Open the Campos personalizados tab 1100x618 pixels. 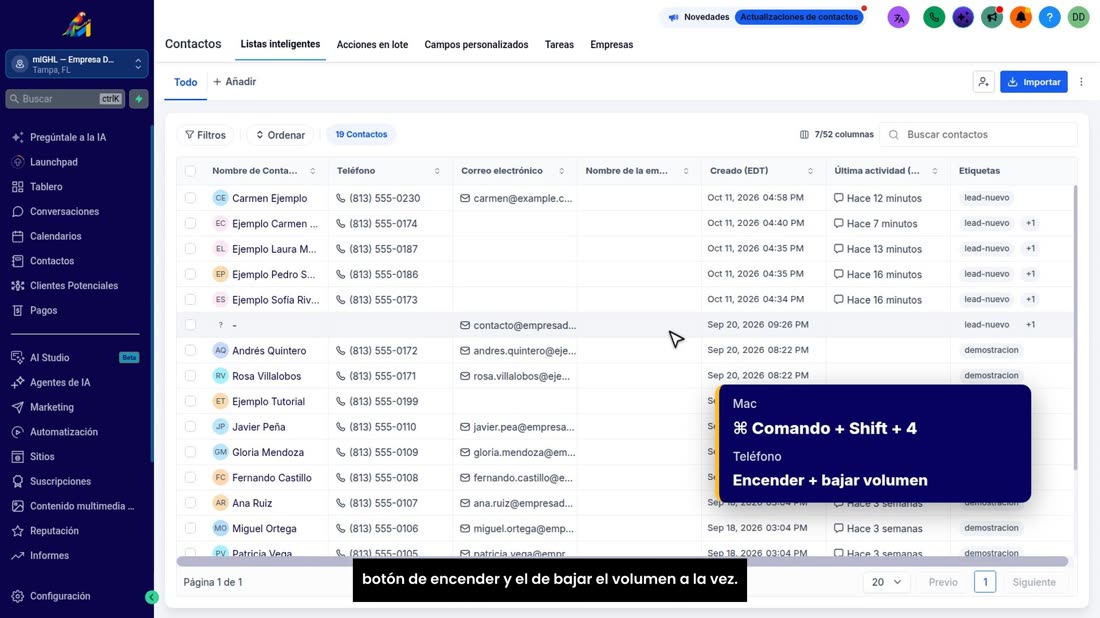coord(476,44)
